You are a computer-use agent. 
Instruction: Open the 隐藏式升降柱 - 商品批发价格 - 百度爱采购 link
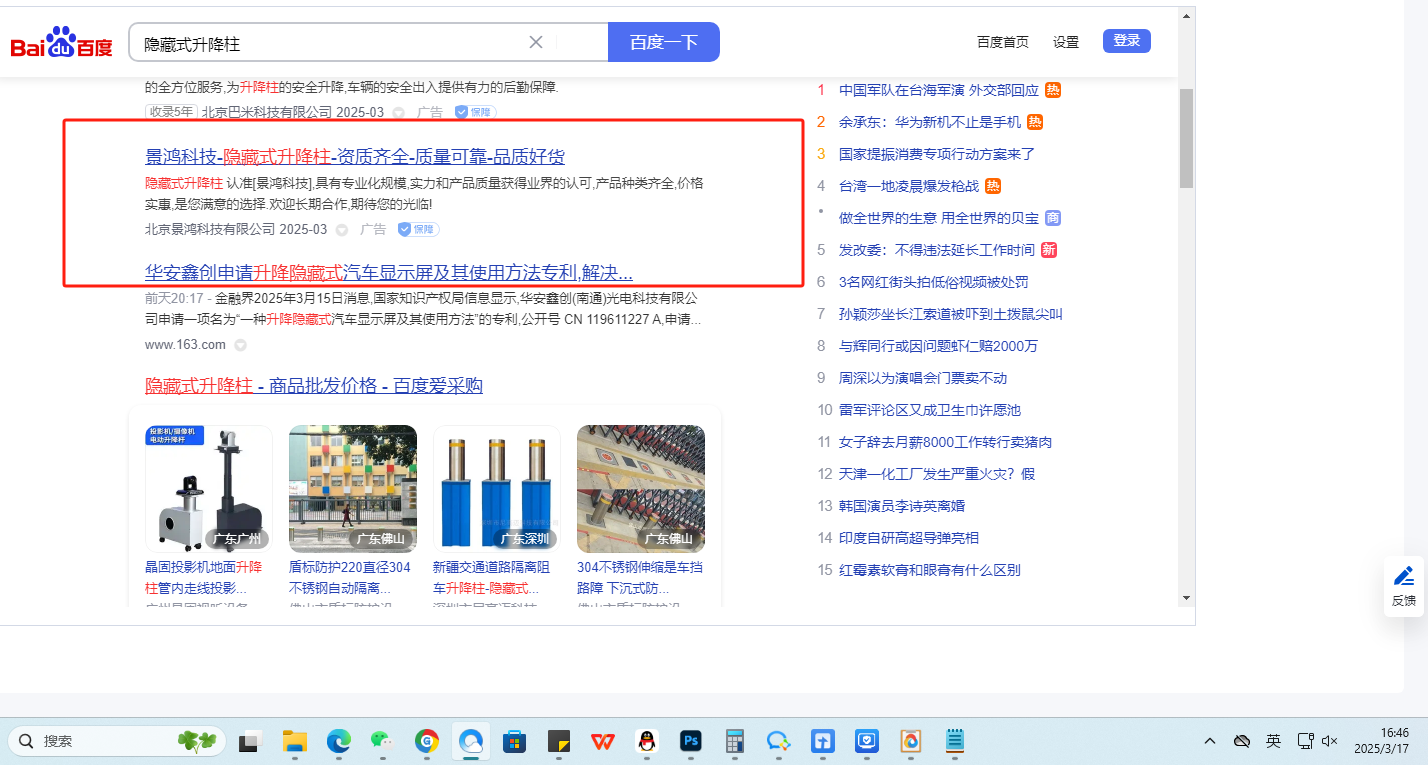tap(314, 386)
